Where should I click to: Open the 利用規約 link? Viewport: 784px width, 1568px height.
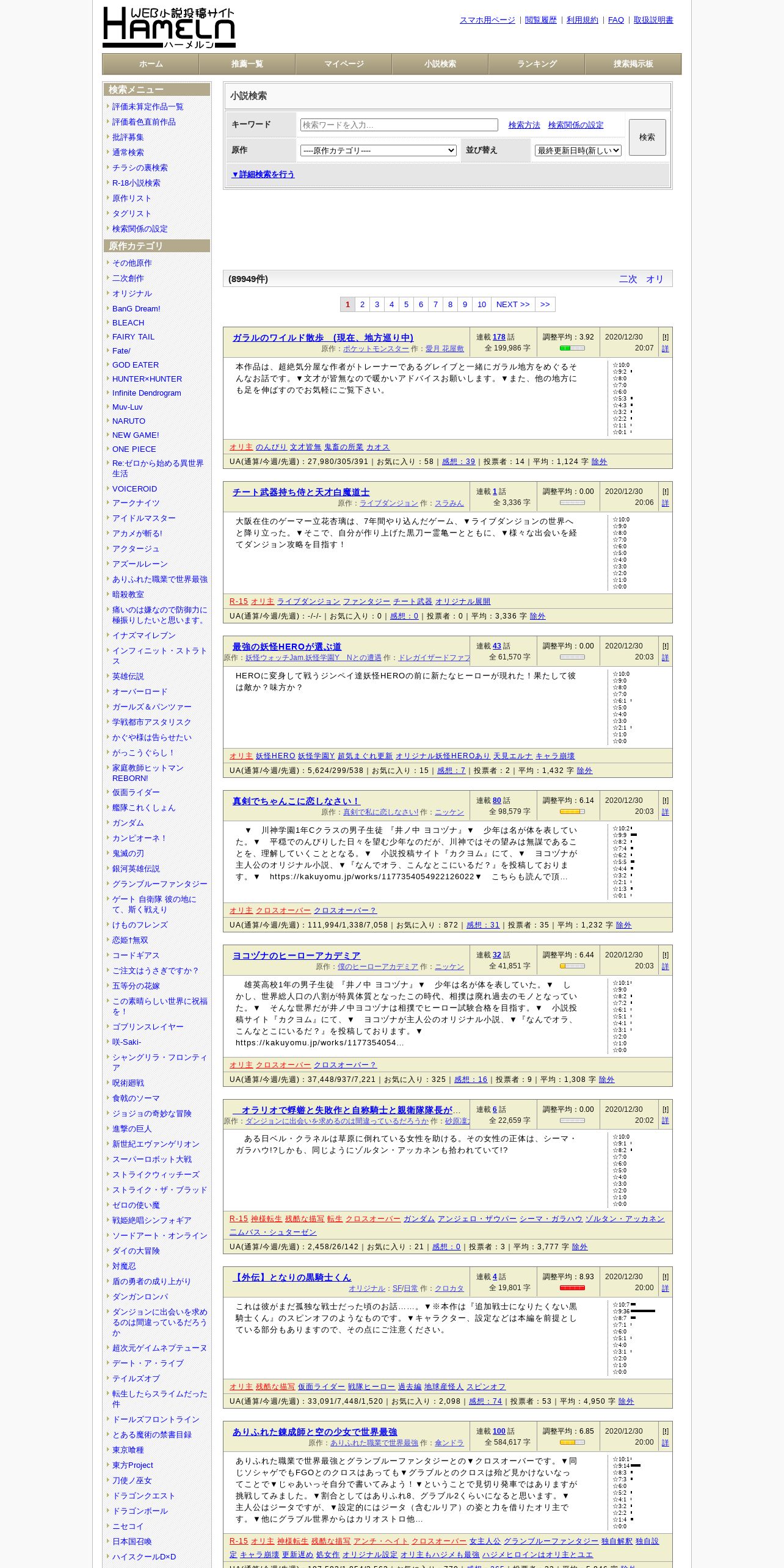pos(583,20)
